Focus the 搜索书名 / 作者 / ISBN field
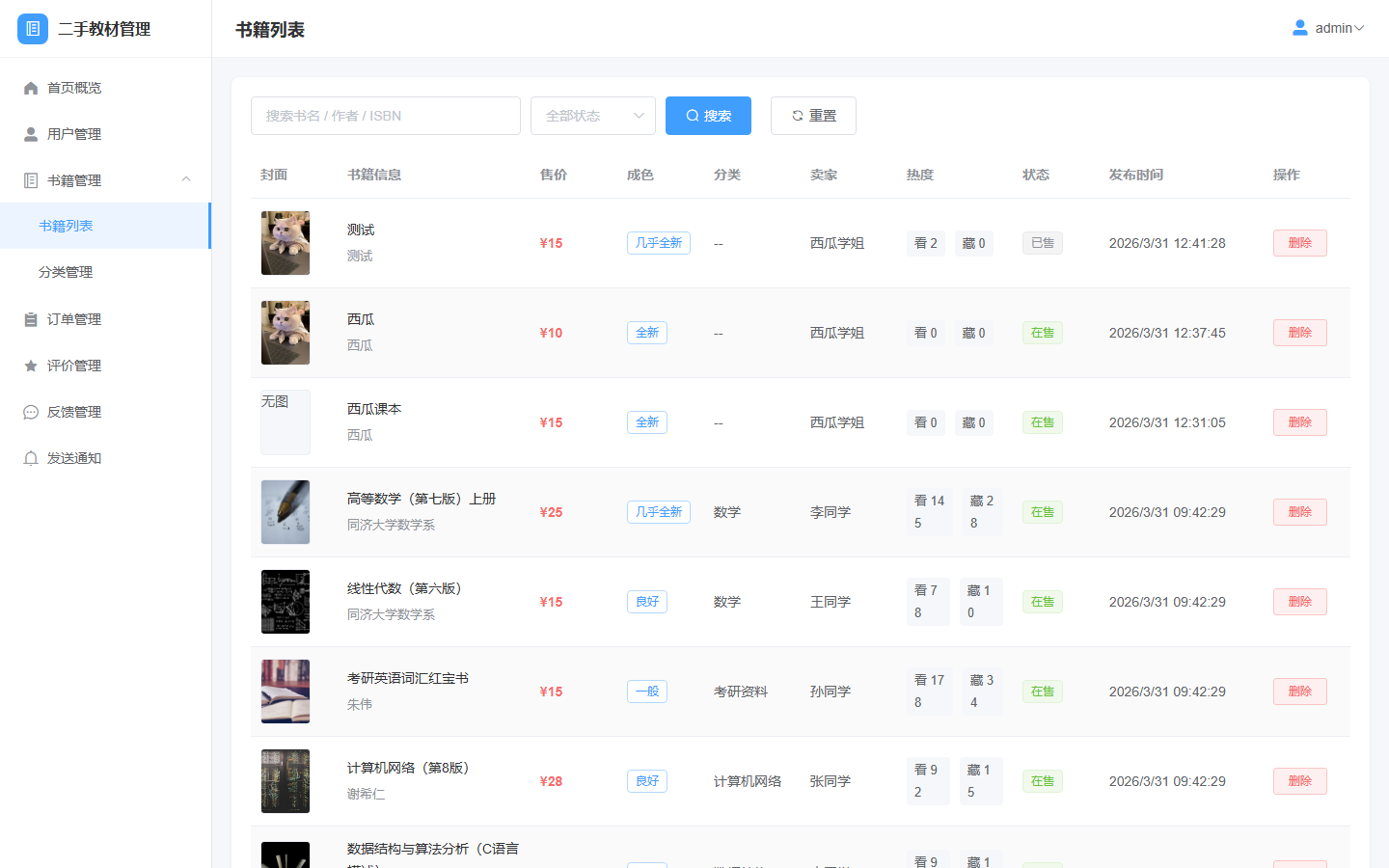Viewport: 1389px width, 868px height. click(x=386, y=116)
